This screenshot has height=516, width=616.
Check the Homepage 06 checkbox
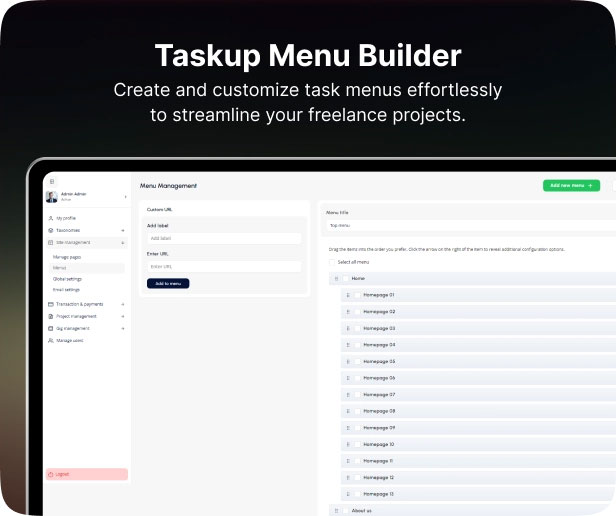(357, 378)
